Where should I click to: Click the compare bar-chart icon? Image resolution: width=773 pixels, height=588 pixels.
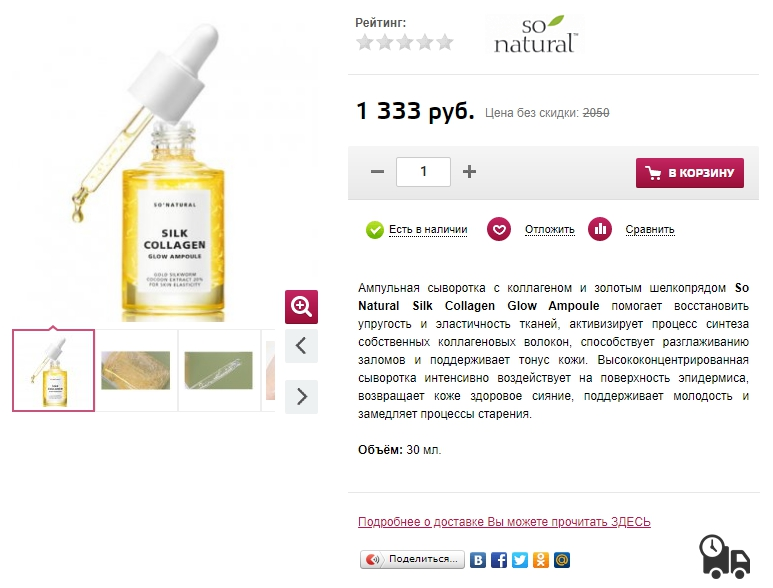pyautogui.click(x=600, y=230)
